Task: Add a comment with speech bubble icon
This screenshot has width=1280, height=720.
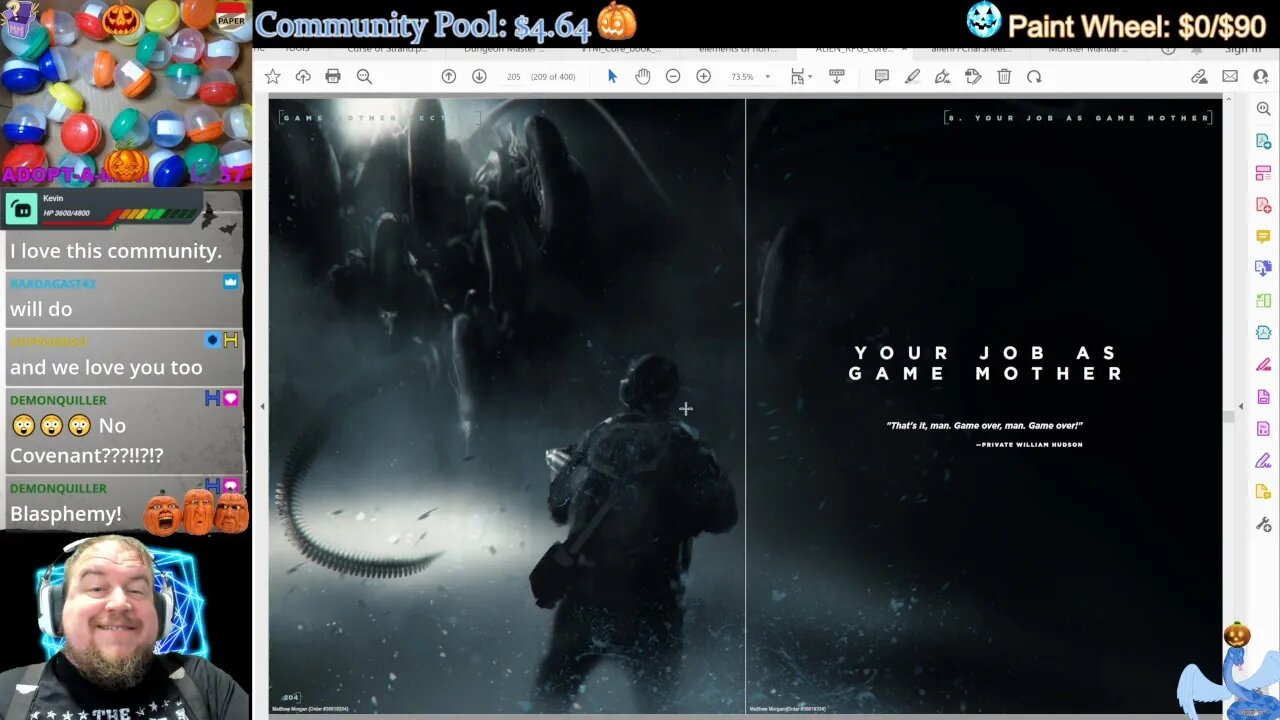Action: (882, 77)
